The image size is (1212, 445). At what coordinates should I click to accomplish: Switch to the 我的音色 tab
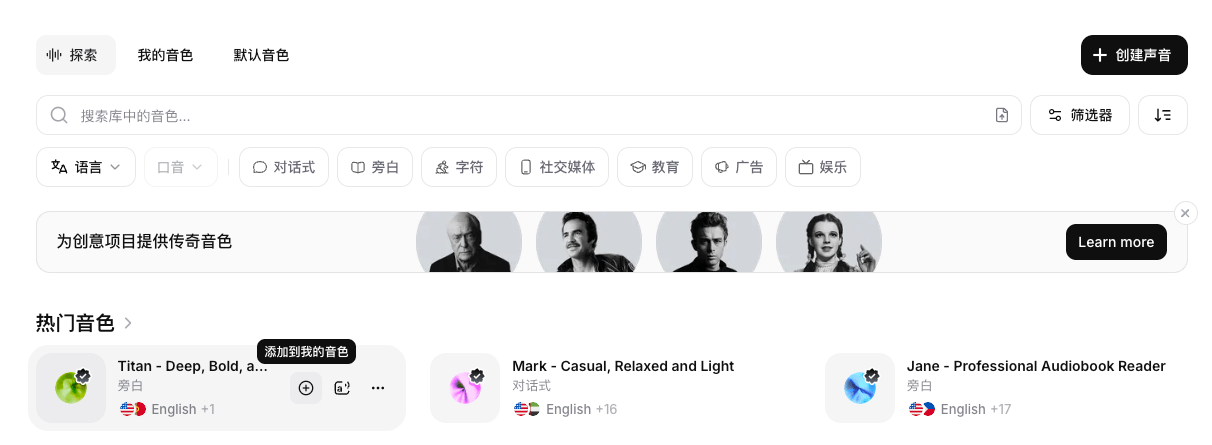point(165,55)
